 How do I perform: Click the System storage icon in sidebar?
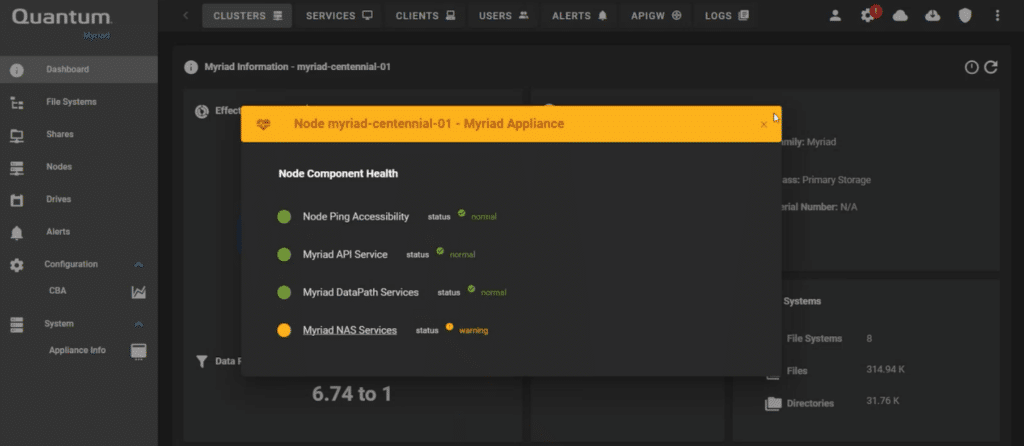pyautogui.click(x=17, y=325)
